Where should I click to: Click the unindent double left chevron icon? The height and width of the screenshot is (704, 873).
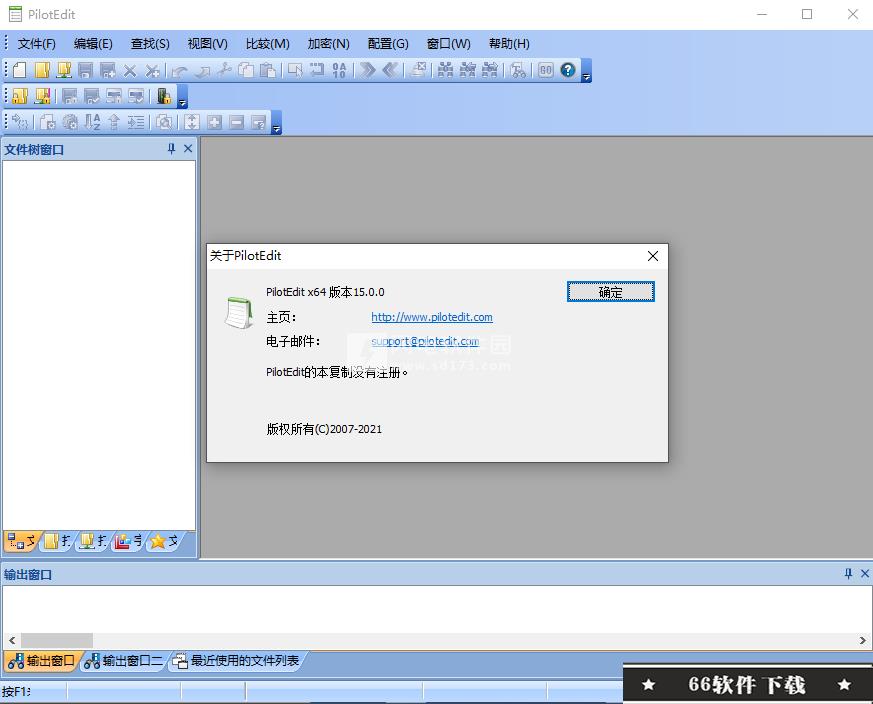(390, 70)
